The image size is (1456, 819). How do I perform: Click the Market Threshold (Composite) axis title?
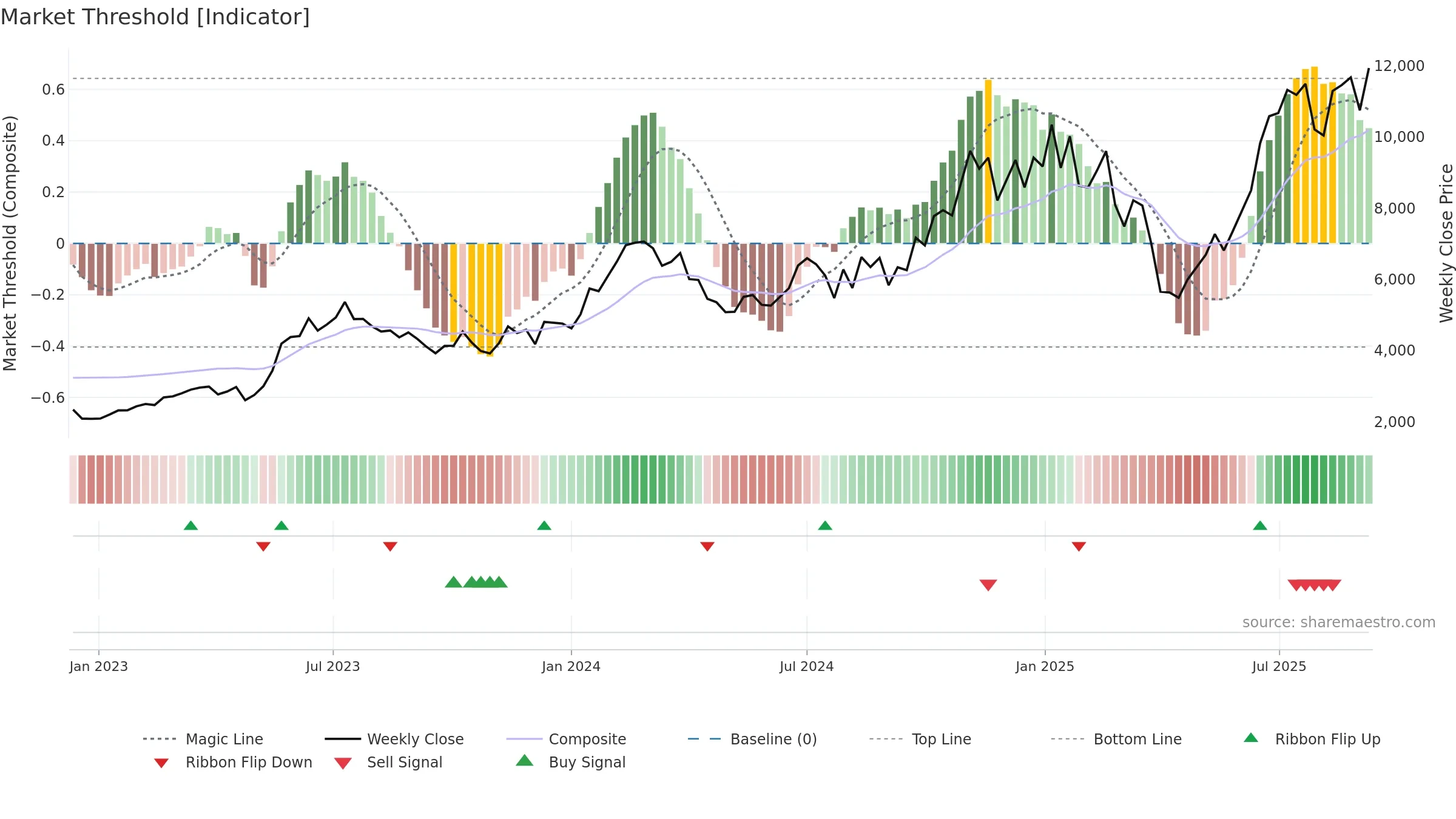(x=10, y=243)
